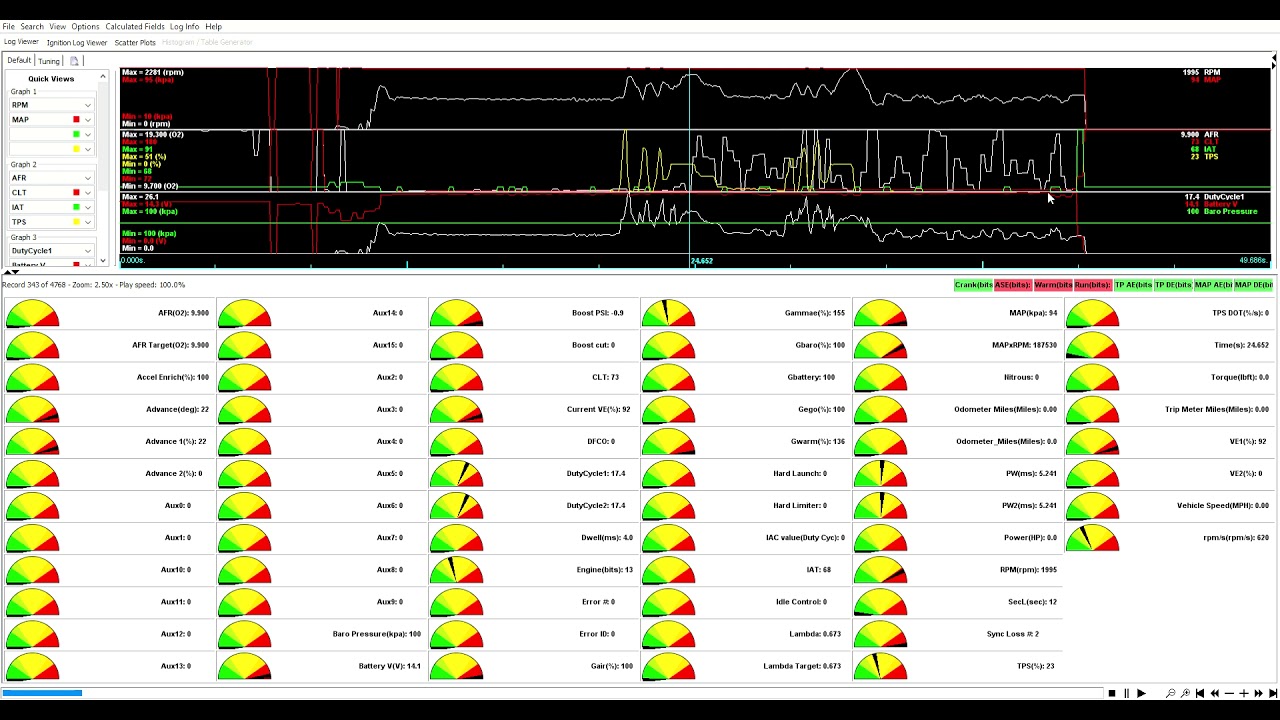Toggle the ASE(bits) status indicator
This screenshot has width=1280, height=720.
tap(1013, 285)
